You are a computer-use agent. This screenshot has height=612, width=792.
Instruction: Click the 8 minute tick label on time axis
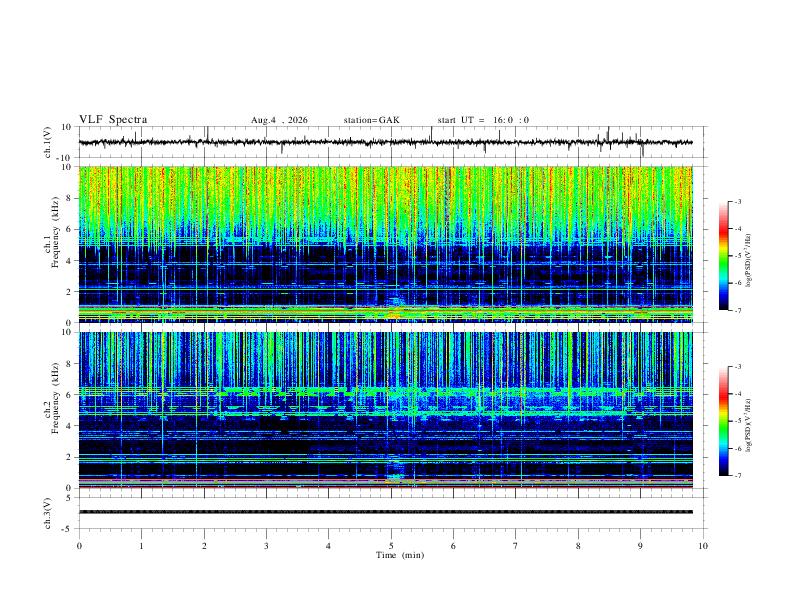pyautogui.click(x=578, y=546)
